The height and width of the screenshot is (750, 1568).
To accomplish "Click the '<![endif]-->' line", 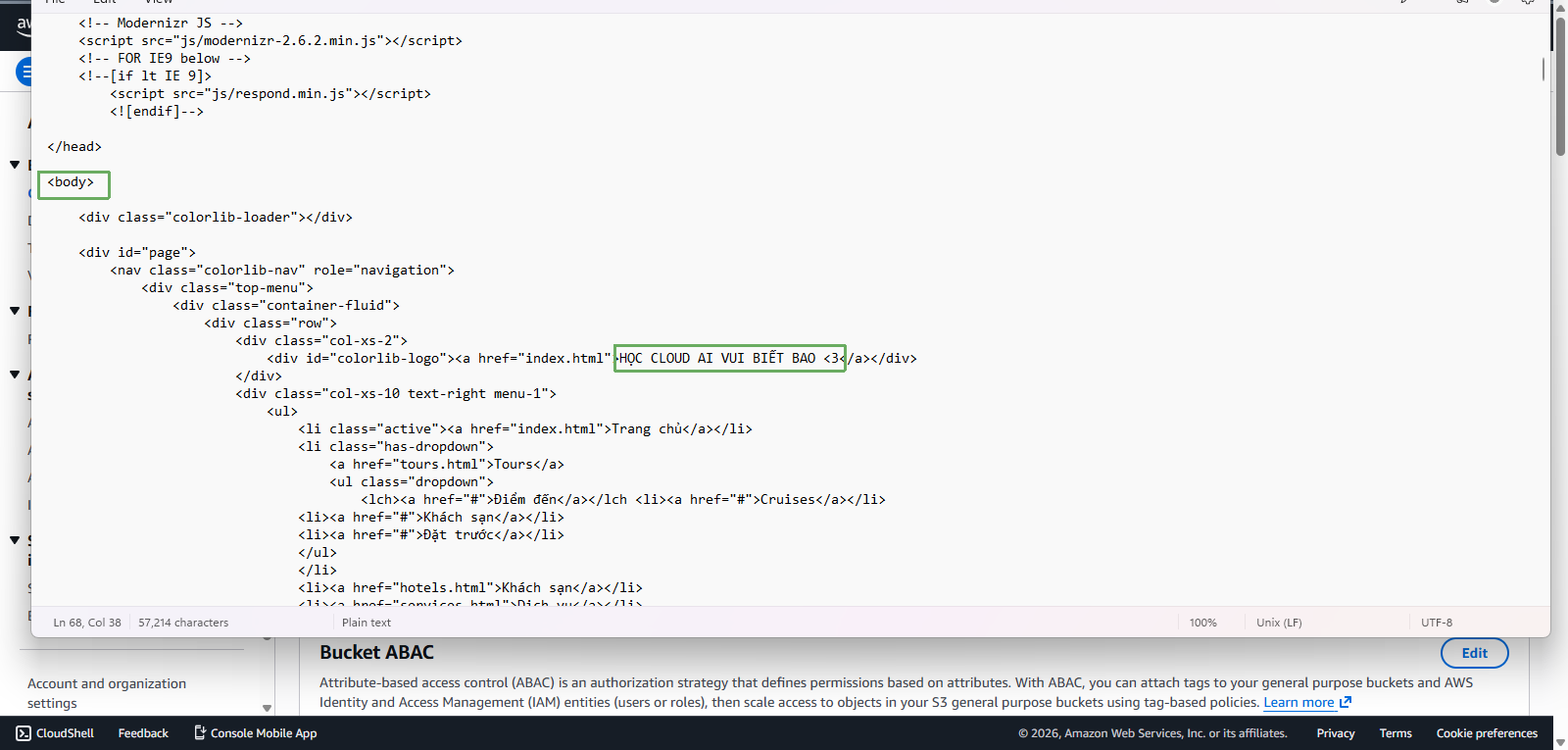I will point(157,112).
